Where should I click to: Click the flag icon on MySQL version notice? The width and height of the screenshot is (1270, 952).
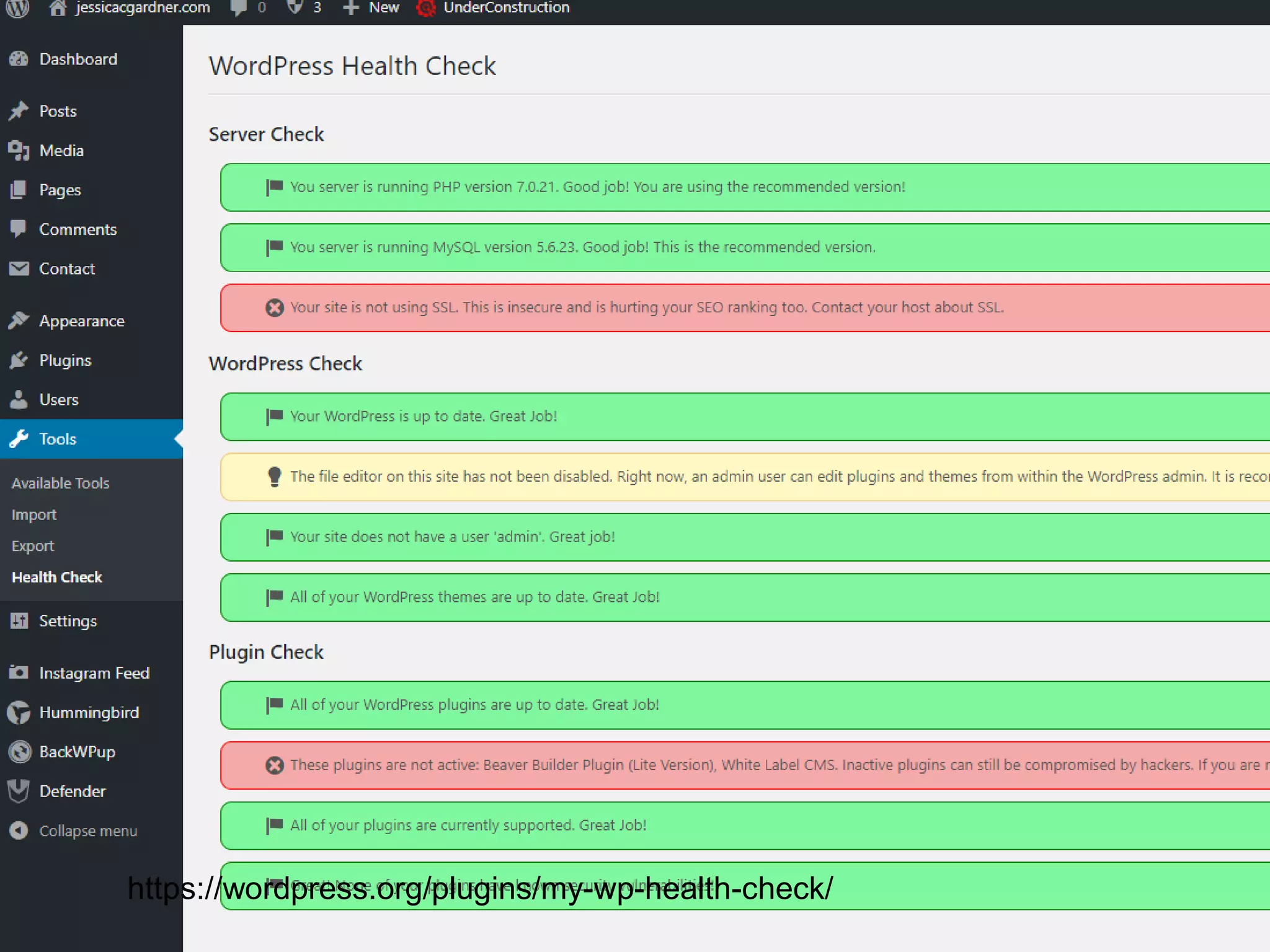point(274,247)
